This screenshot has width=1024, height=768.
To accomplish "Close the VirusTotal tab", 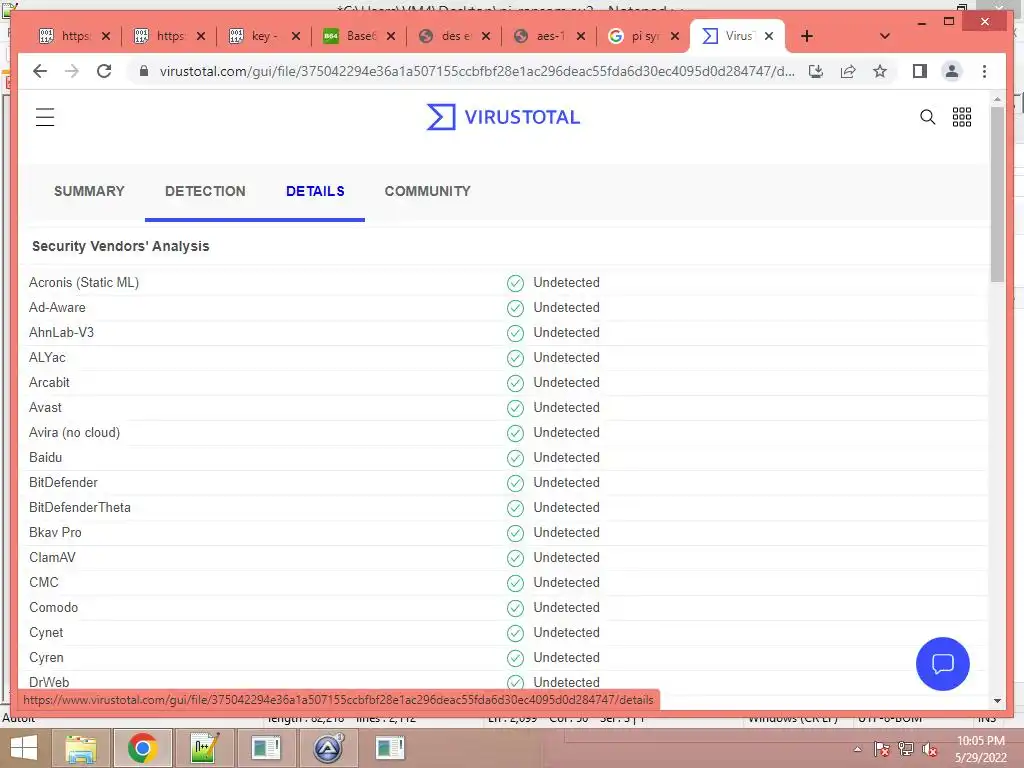I will point(769,36).
